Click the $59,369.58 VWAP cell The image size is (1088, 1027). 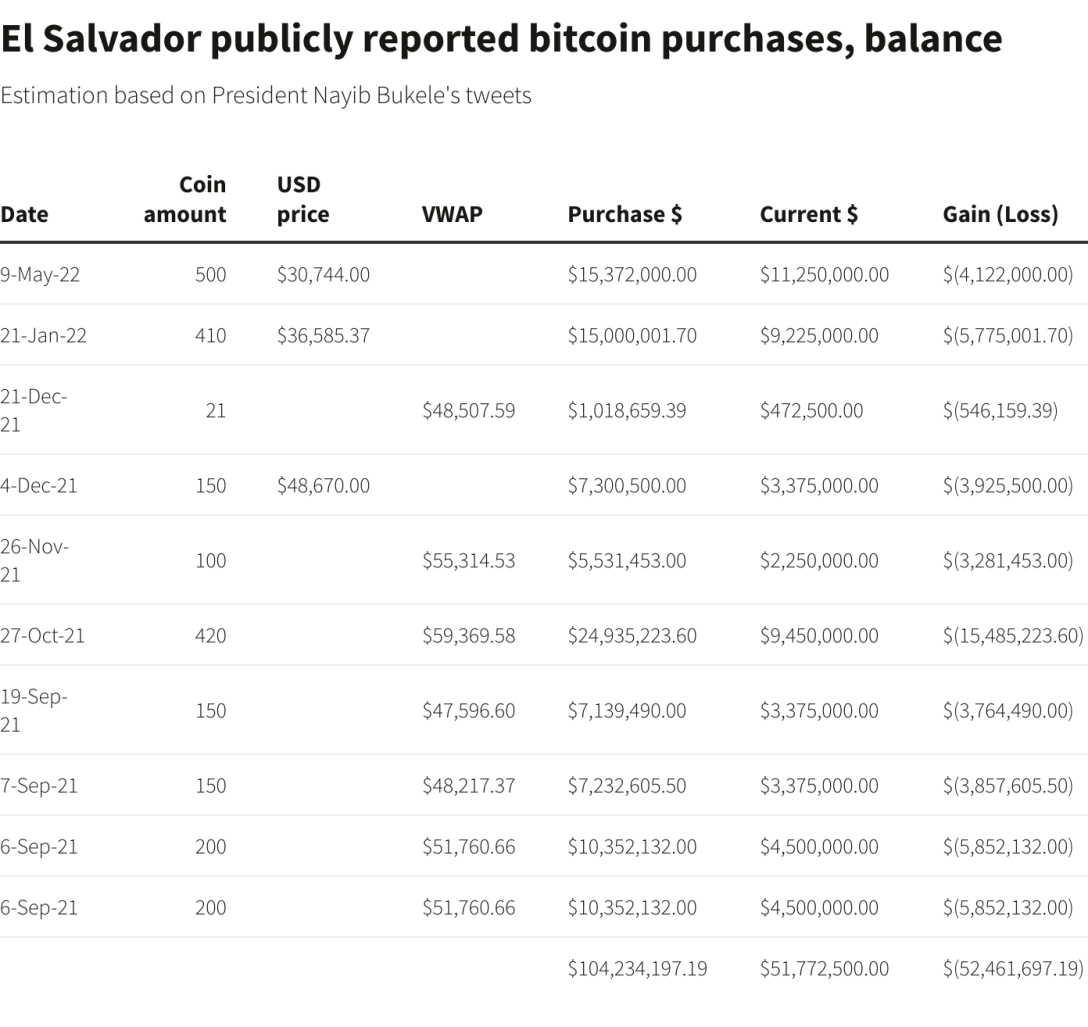coord(468,636)
